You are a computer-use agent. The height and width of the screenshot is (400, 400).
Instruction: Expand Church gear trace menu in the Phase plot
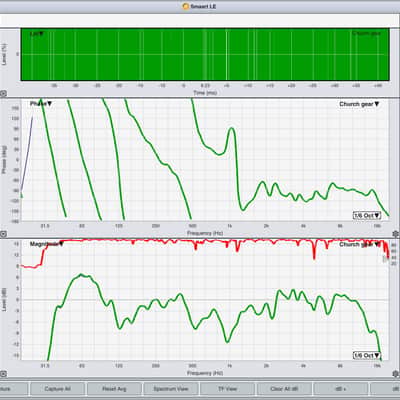coord(359,104)
